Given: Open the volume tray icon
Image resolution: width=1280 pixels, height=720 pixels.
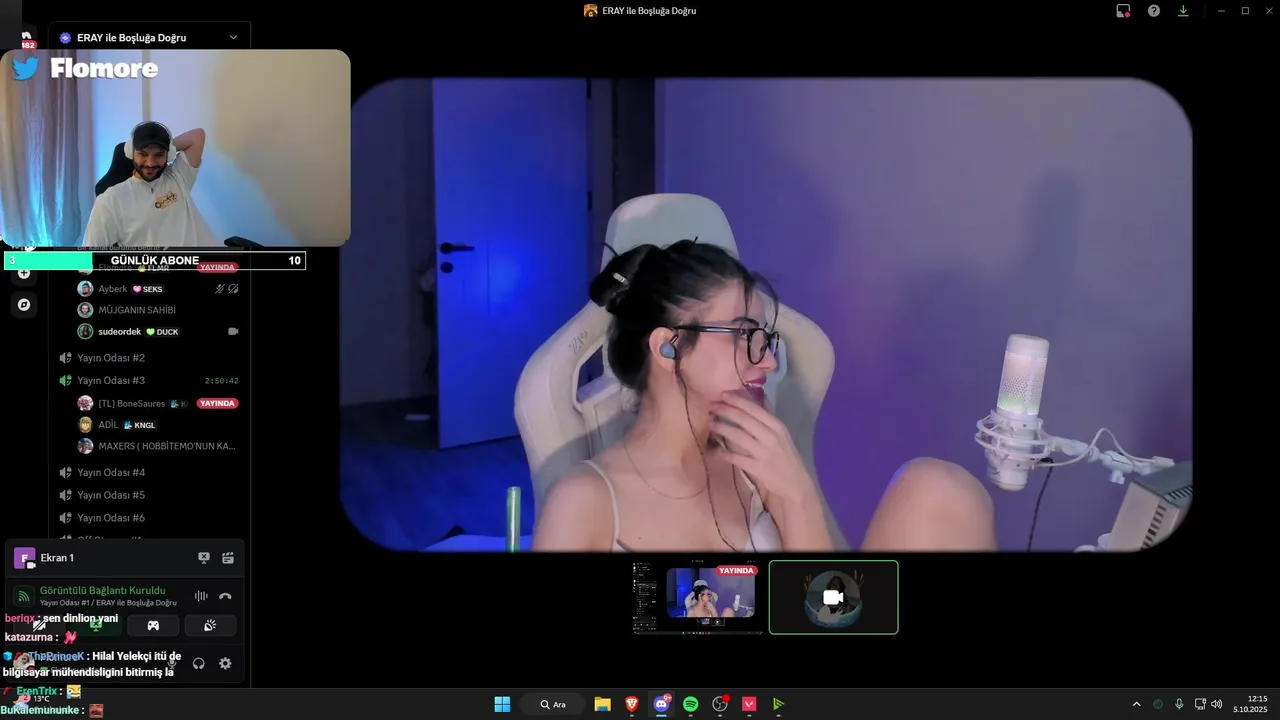Looking at the screenshot, I should pyautogui.click(x=1217, y=704).
